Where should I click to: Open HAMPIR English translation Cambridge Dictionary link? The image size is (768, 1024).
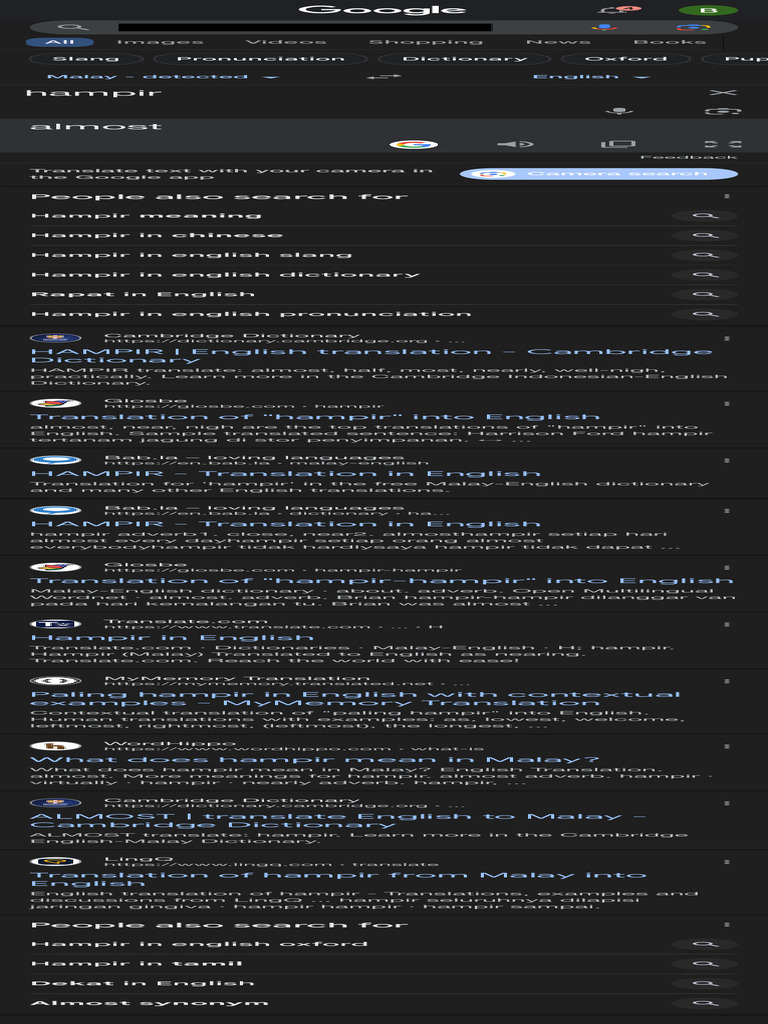(371, 356)
